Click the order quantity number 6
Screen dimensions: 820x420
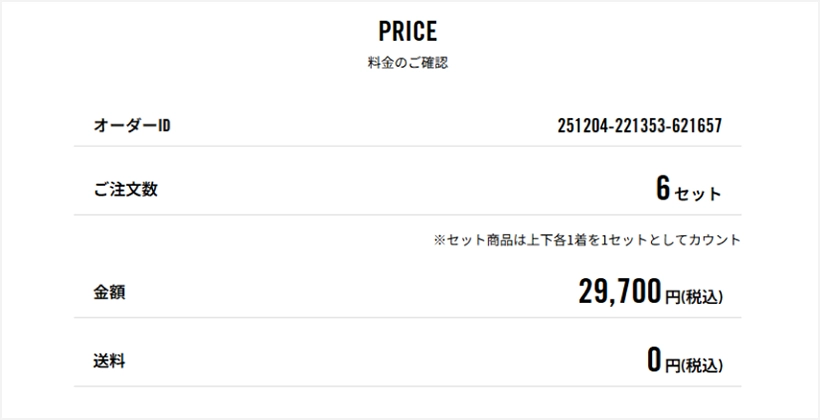pos(663,189)
